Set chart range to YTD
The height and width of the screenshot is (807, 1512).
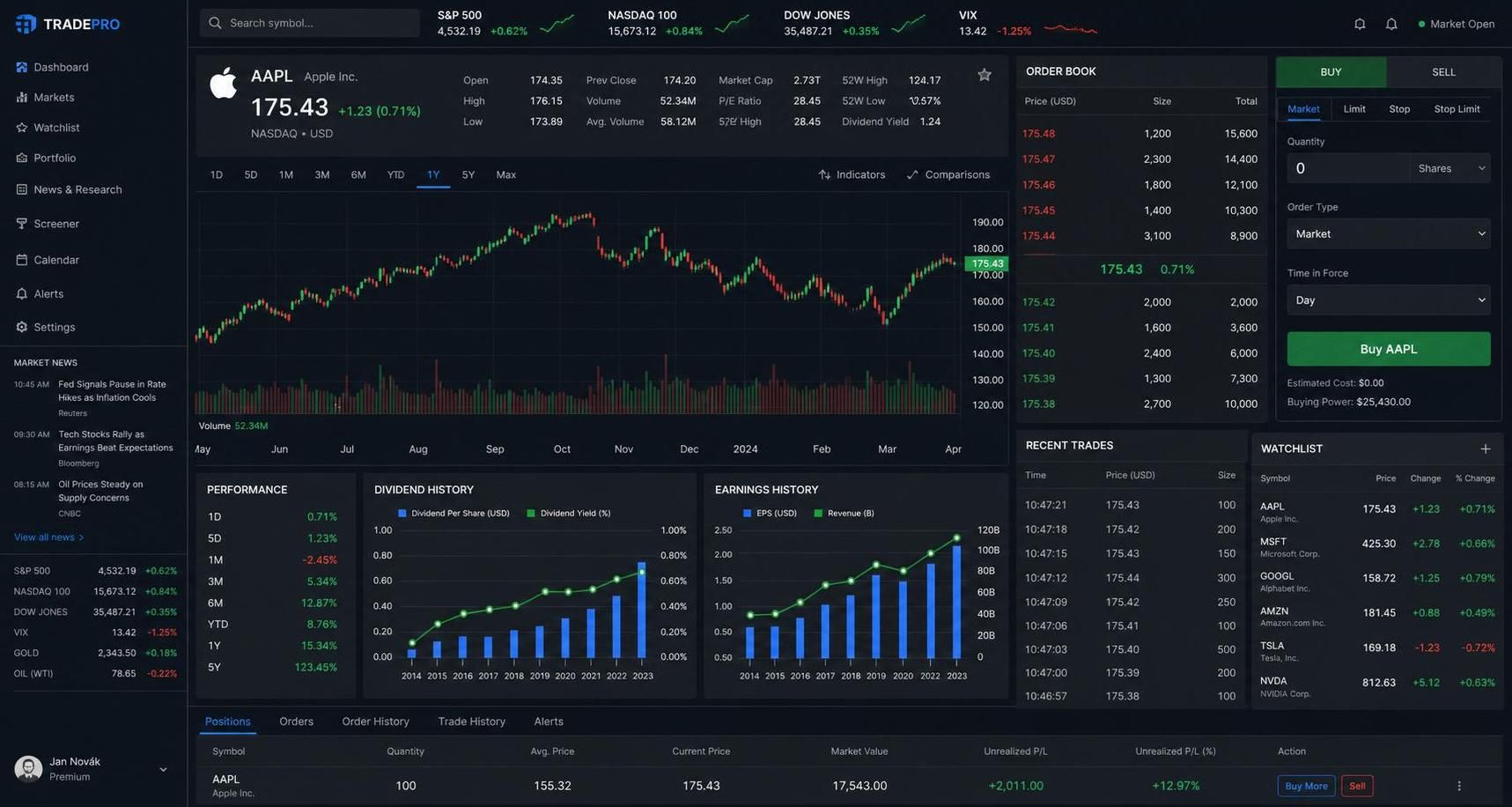(x=396, y=174)
